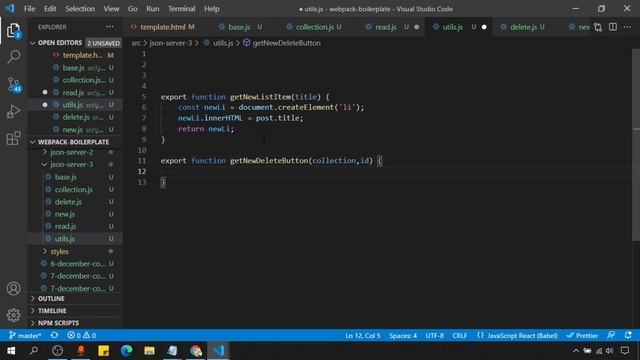This screenshot has height=360, width=640.
Task: Switch to the template.html tab
Action: (x=162, y=27)
